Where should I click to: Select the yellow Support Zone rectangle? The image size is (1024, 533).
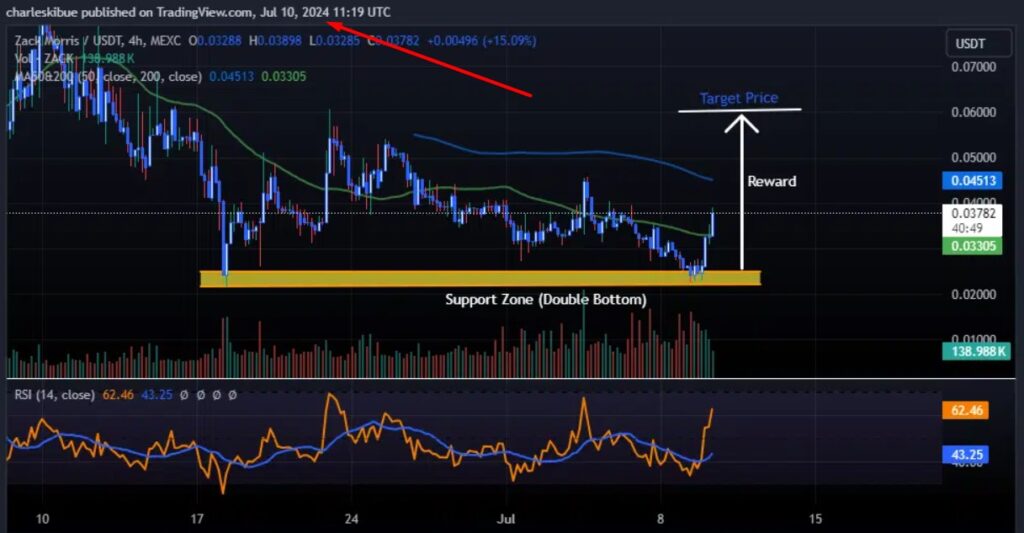click(480, 278)
